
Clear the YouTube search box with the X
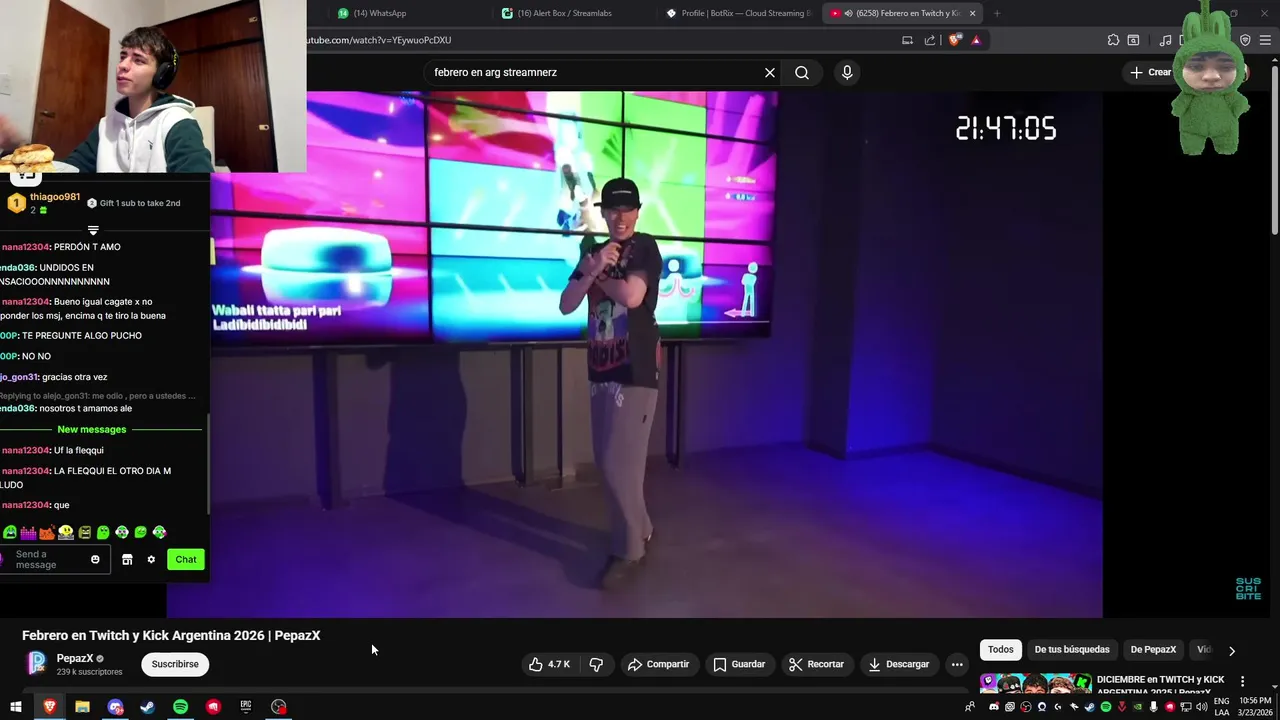(770, 72)
